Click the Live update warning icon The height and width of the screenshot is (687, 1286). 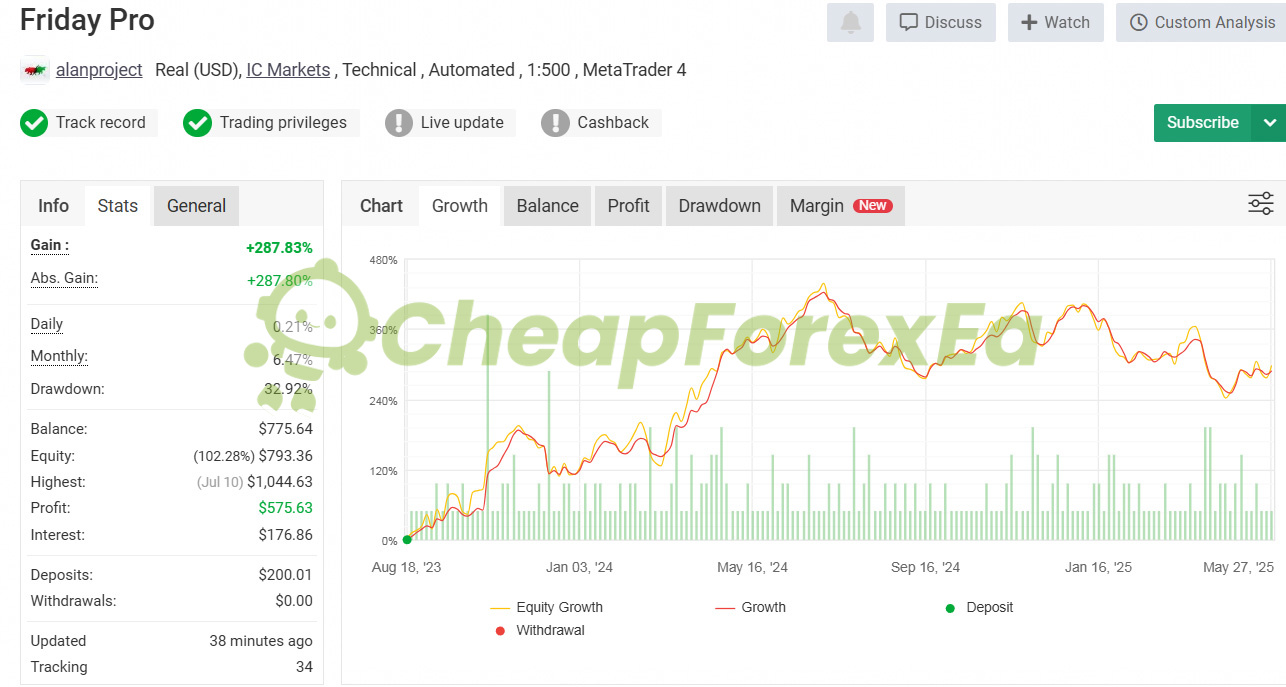399,123
